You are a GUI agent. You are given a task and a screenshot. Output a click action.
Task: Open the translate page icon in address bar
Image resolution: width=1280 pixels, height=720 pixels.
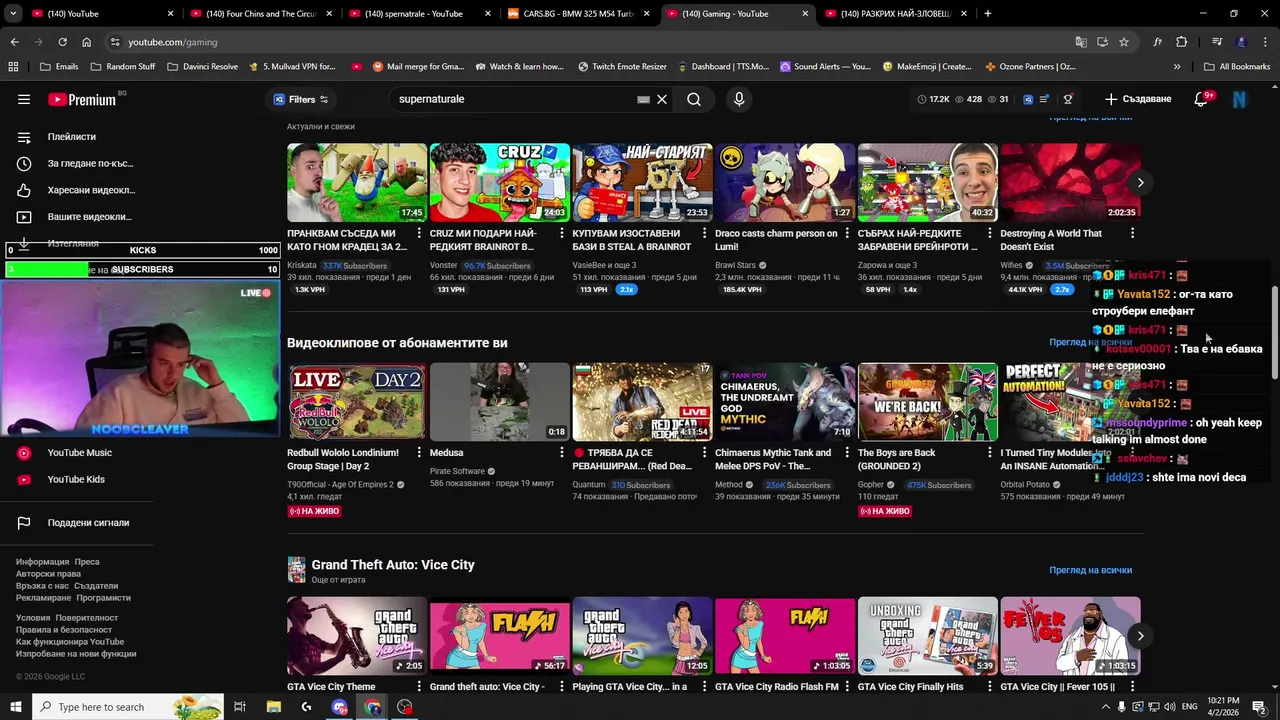click(x=1081, y=42)
